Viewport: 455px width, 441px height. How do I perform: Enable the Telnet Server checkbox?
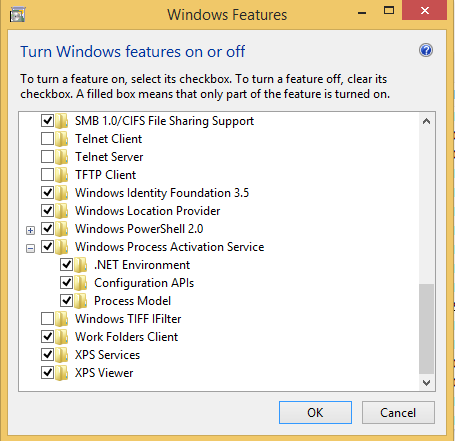coord(47,157)
